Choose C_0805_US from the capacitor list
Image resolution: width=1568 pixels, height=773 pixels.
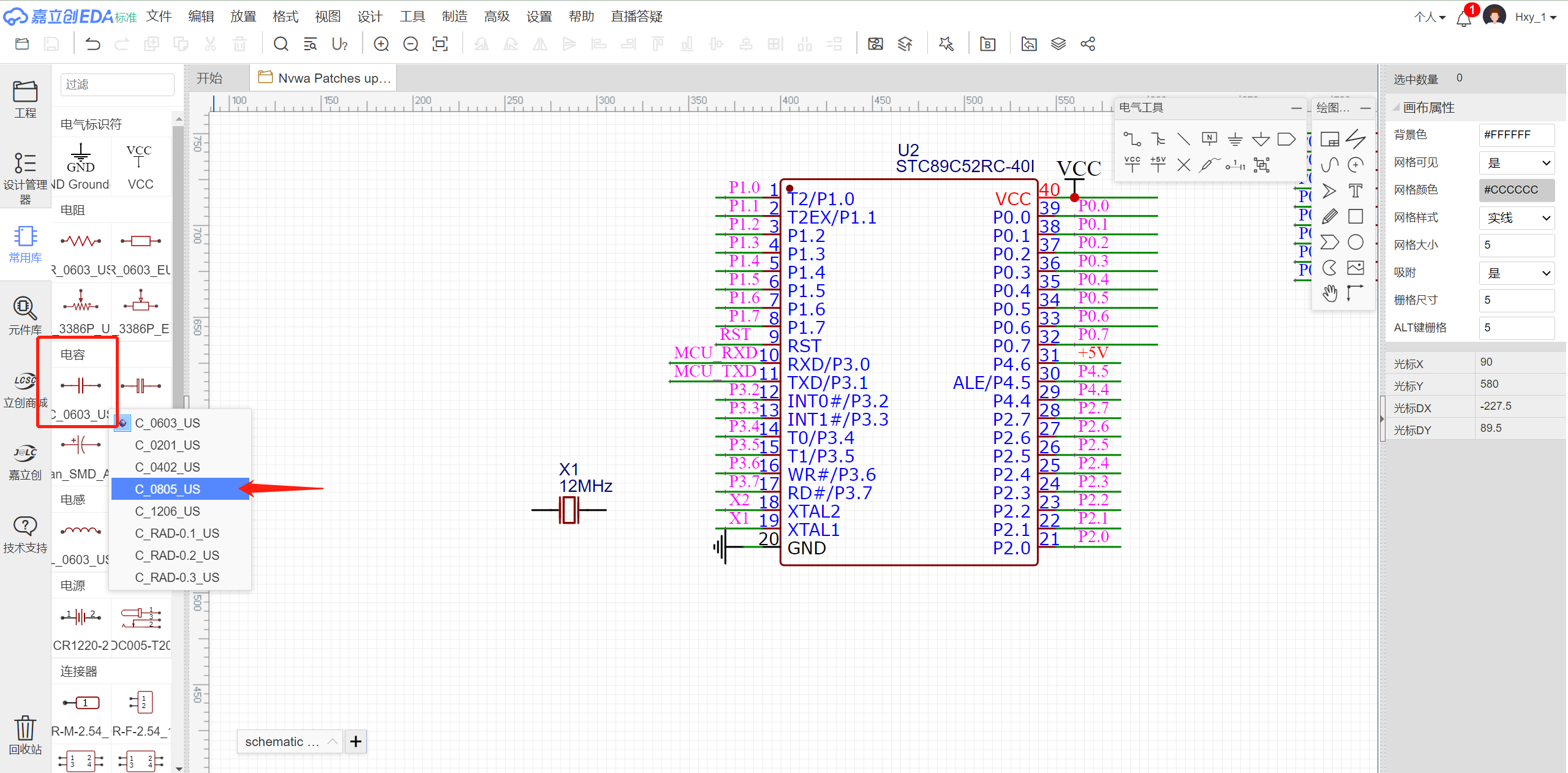(167, 489)
